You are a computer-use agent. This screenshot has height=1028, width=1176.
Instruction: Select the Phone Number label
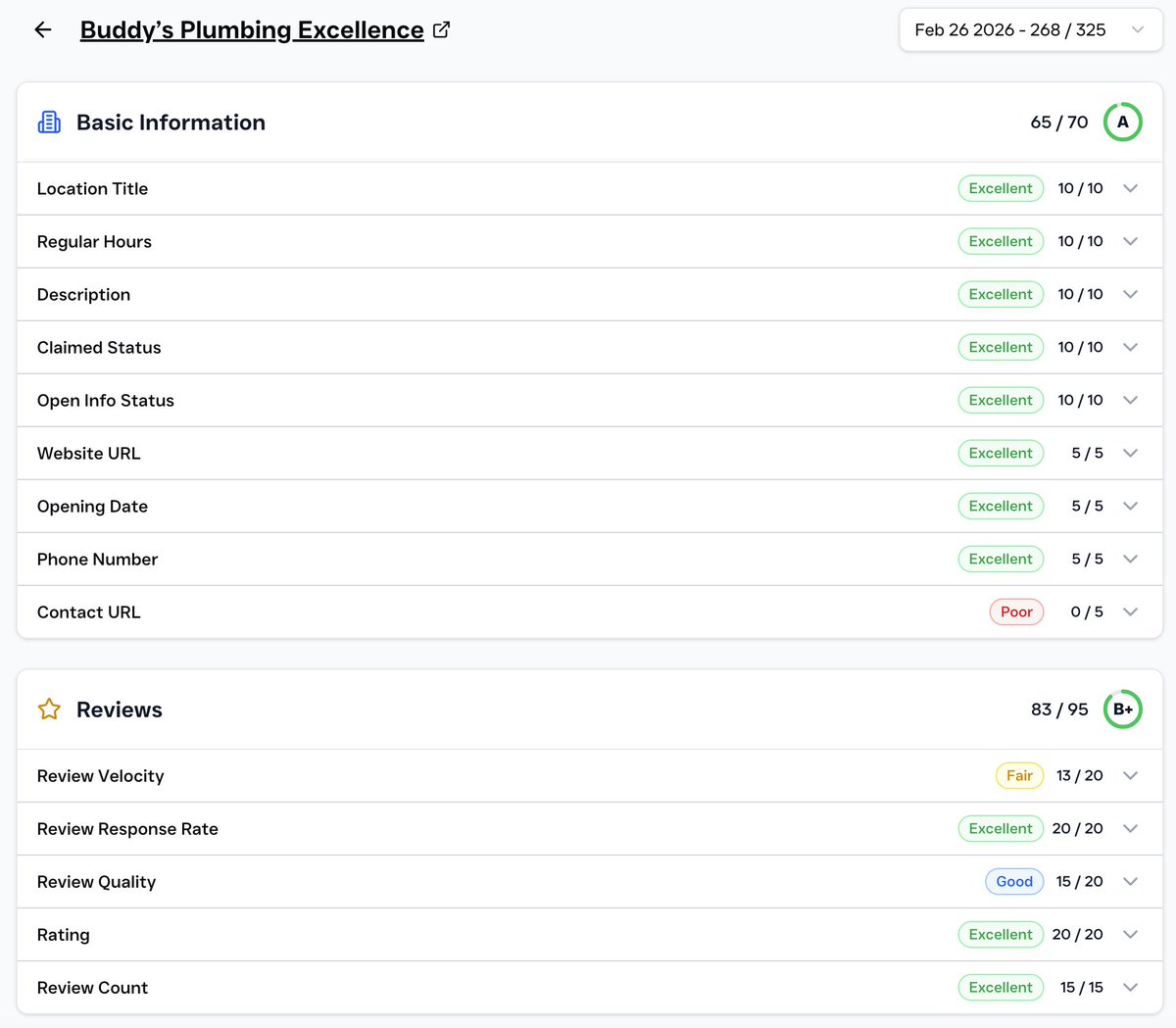pyautogui.click(x=97, y=559)
